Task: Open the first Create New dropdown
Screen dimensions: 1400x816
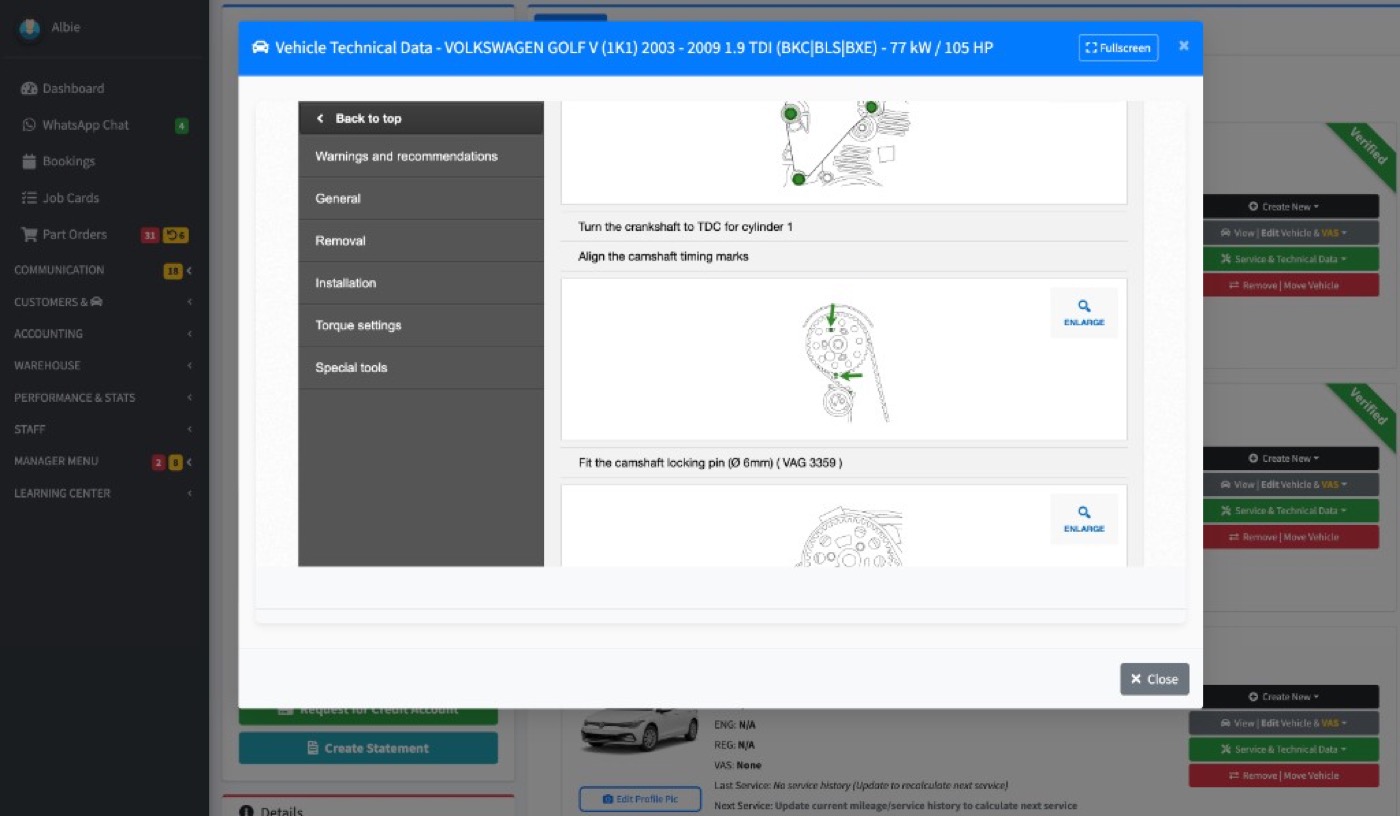Action: click(x=1283, y=207)
